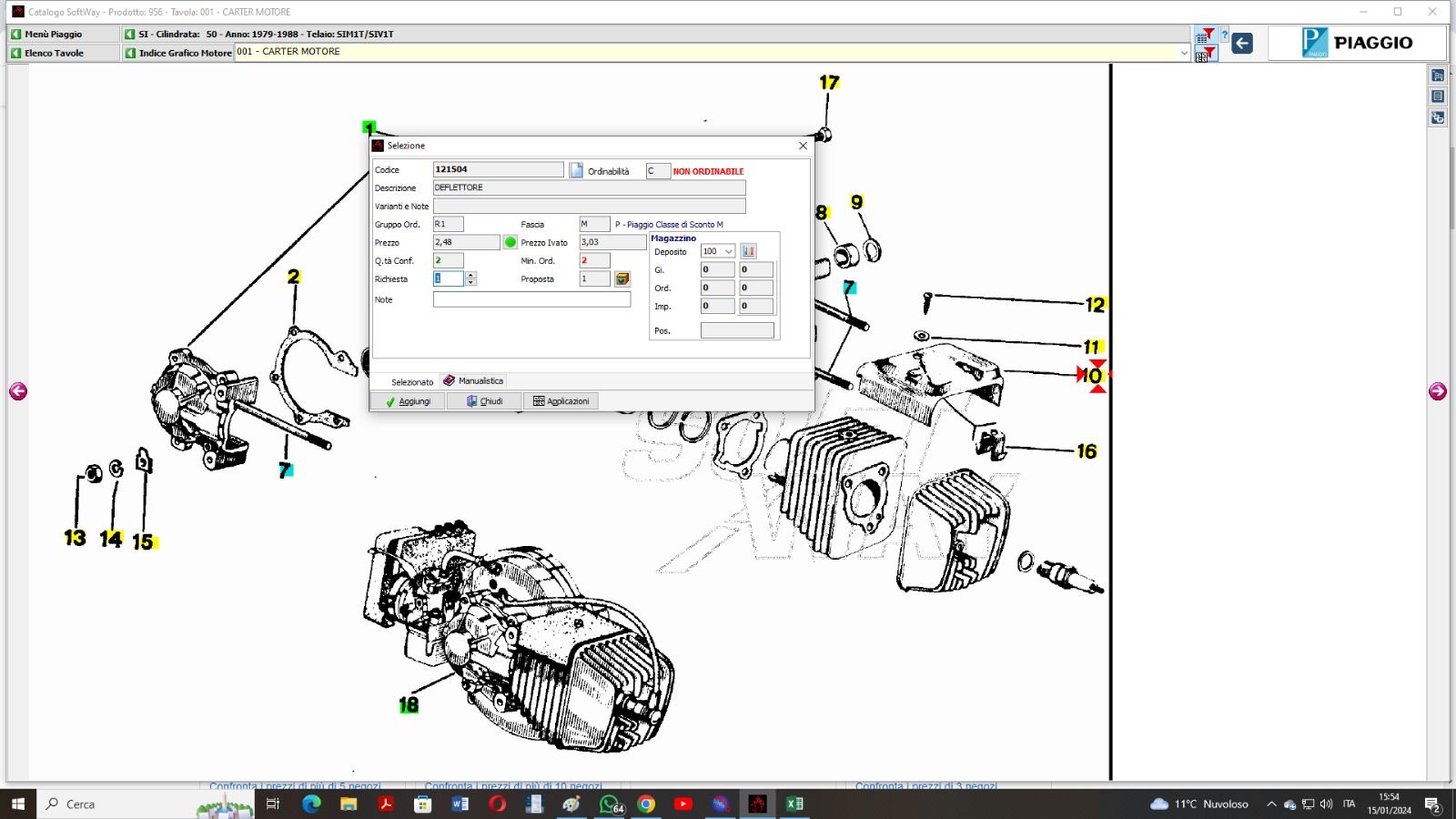Click the magenta next-table arrow on right
Viewport: 1456px width, 819px height.
coord(1437,391)
